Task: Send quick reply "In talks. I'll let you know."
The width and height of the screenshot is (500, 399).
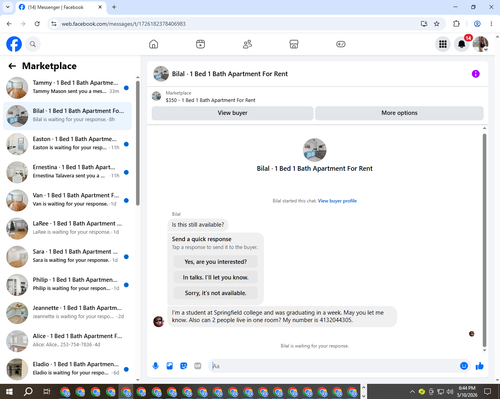Action: (x=216, y=277)
